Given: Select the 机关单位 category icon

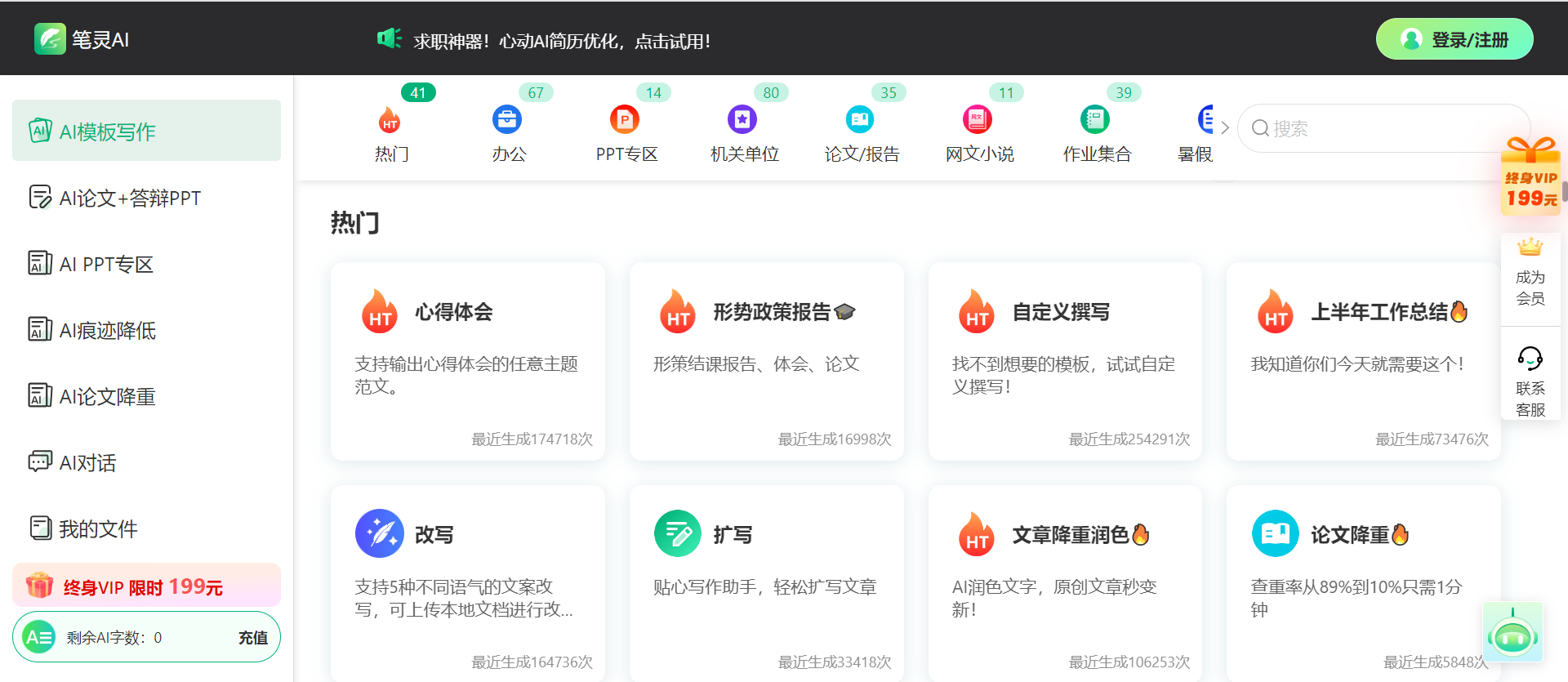Looking at the screenshot, I should pyautogui.click(x=742, y=119).
